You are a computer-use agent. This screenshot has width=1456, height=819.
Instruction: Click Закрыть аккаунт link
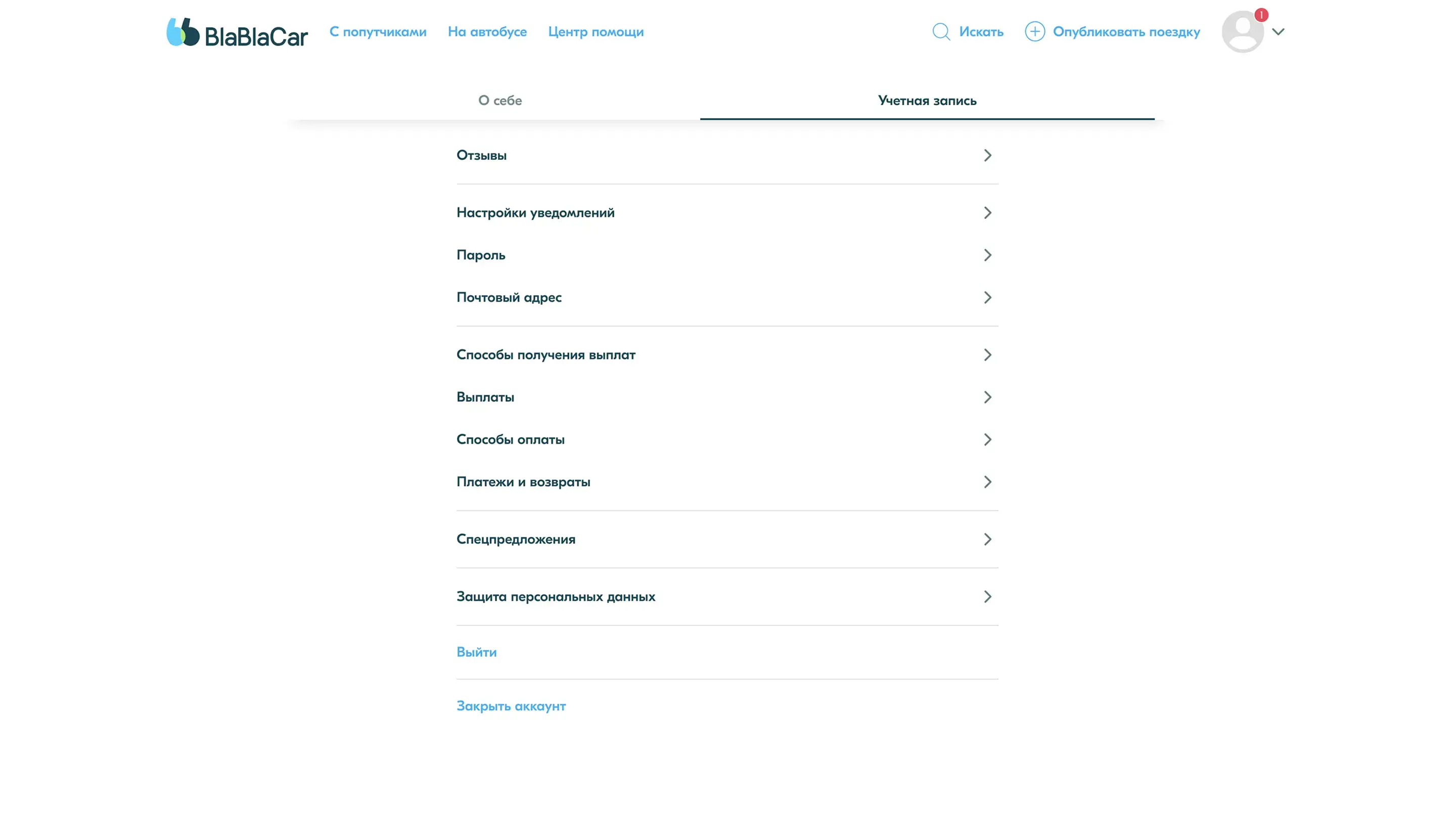pos(511,707)
